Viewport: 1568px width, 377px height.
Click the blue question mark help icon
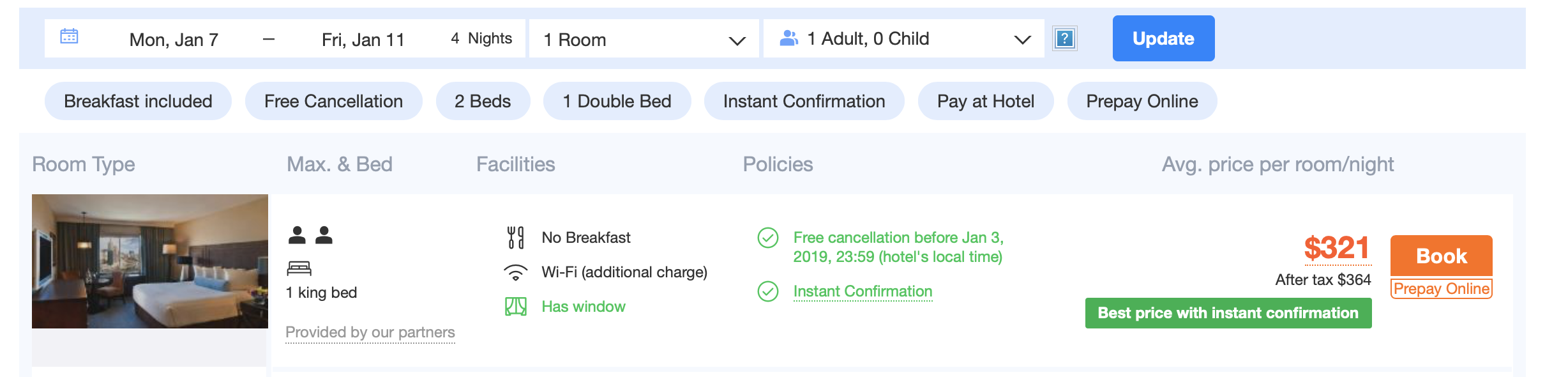point(1064,38)
